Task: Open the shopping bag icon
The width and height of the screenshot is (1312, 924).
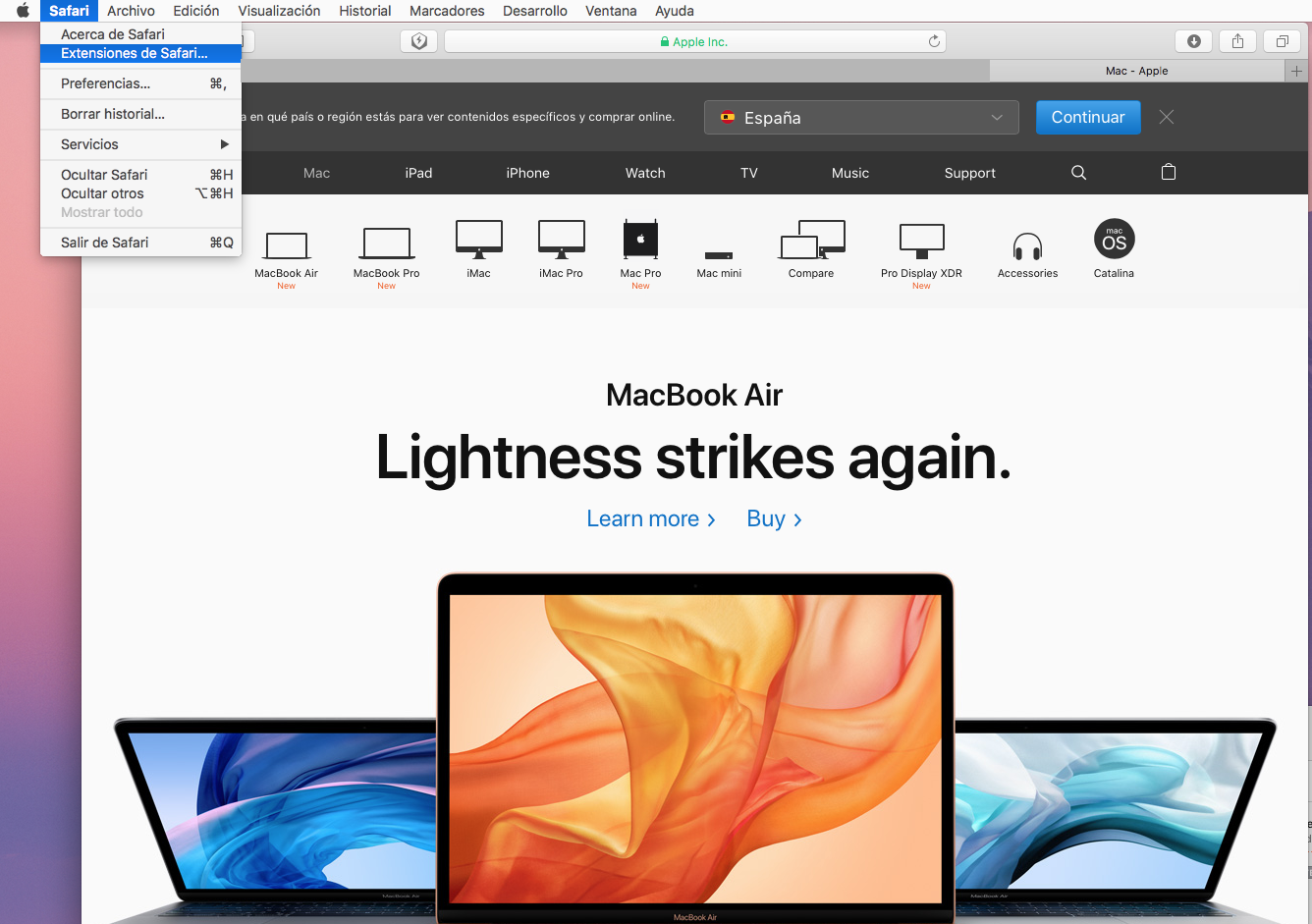Action: pyautogui.click(x=1168, y=172)
